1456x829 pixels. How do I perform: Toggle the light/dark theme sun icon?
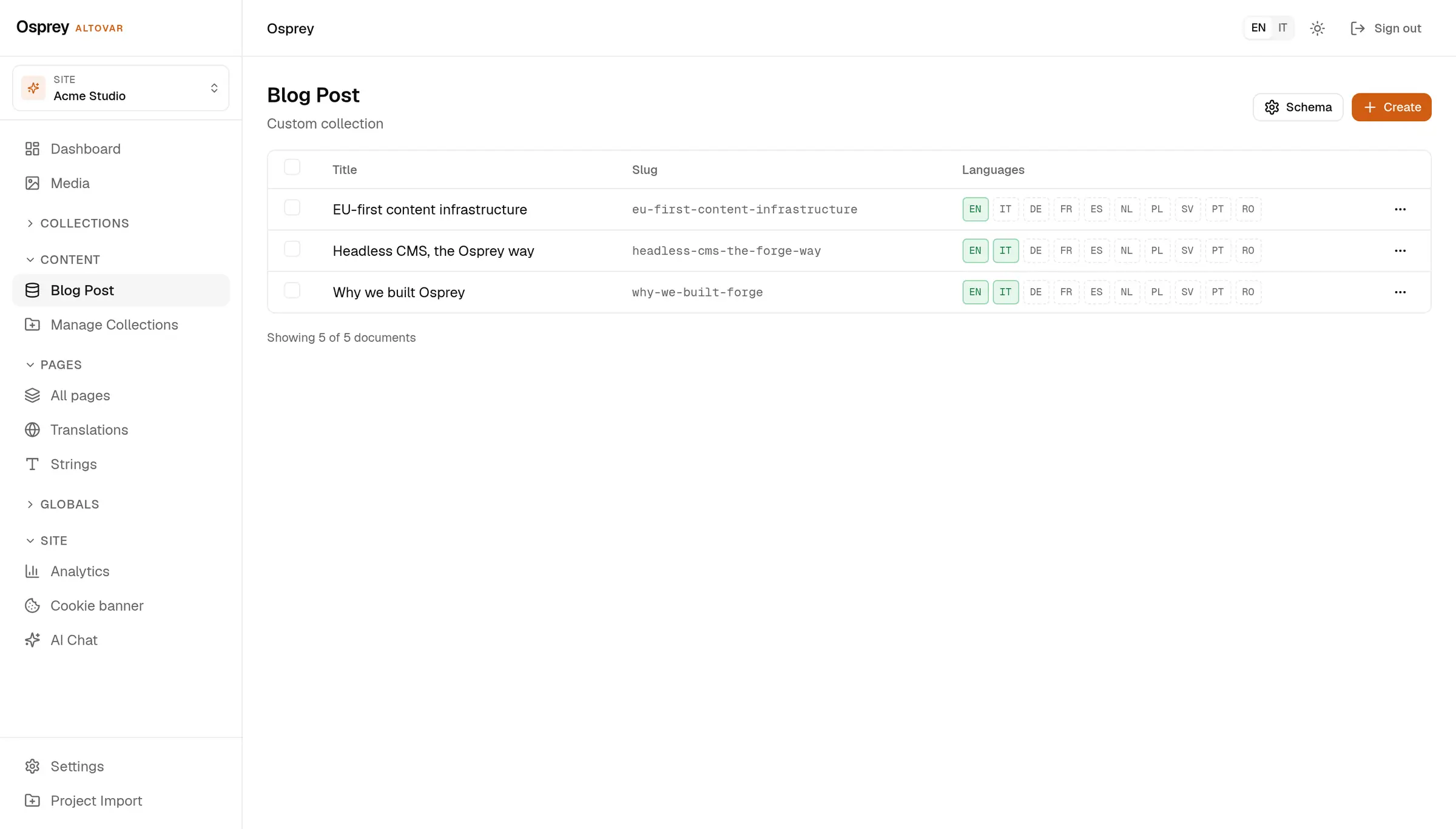click(x=1317, y=29)
